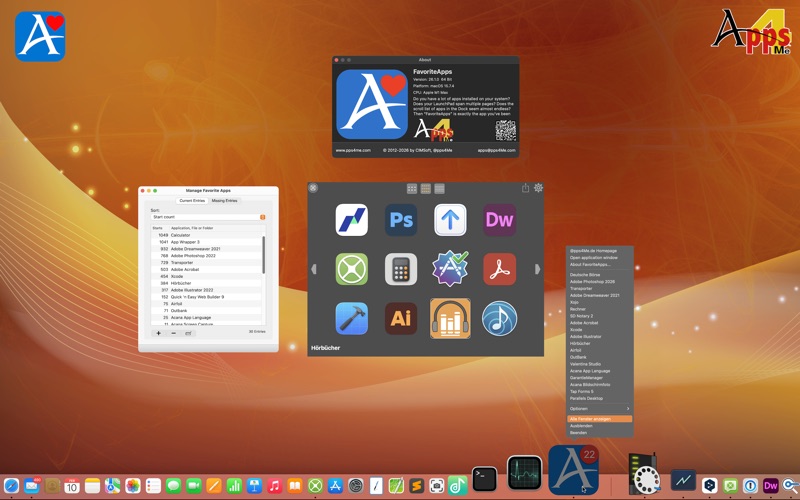Open Terminal from the Dock
Image resolution: width=800 pixels, height=500 pixels.
pos(484,479)
